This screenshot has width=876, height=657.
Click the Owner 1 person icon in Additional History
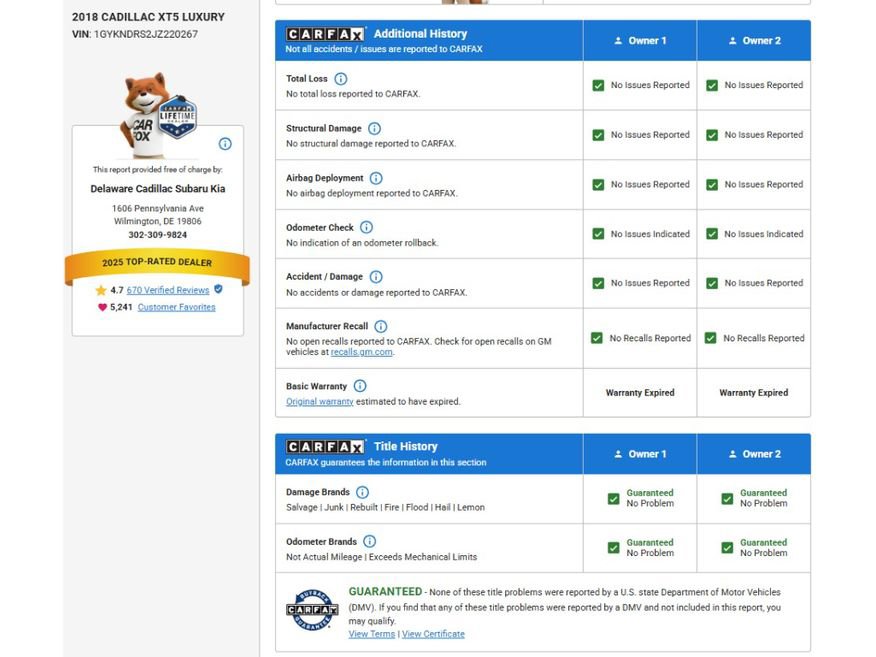(618, 41)
